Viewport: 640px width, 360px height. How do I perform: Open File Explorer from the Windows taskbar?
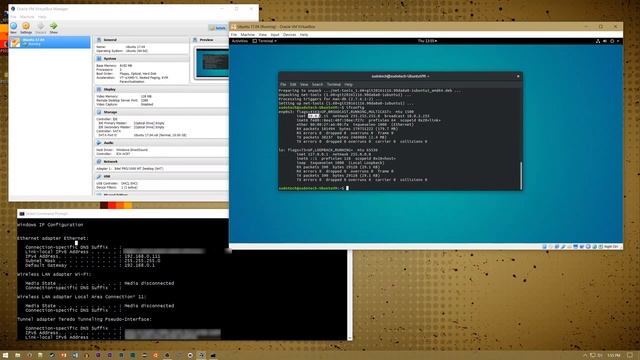[18, 356]
